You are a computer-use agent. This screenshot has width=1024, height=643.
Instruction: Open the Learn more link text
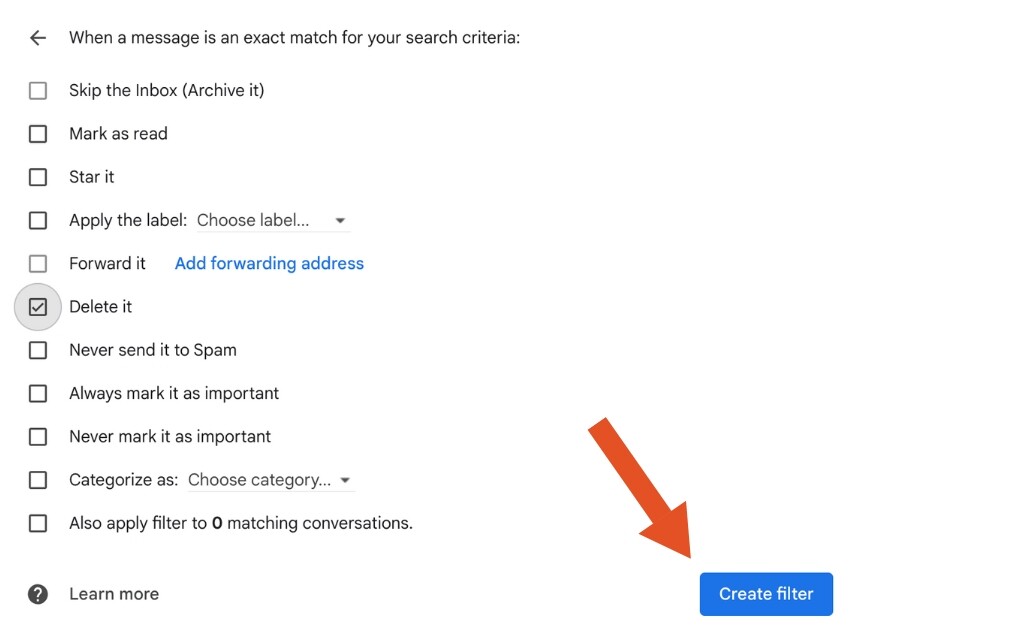(x=114, y=594)
